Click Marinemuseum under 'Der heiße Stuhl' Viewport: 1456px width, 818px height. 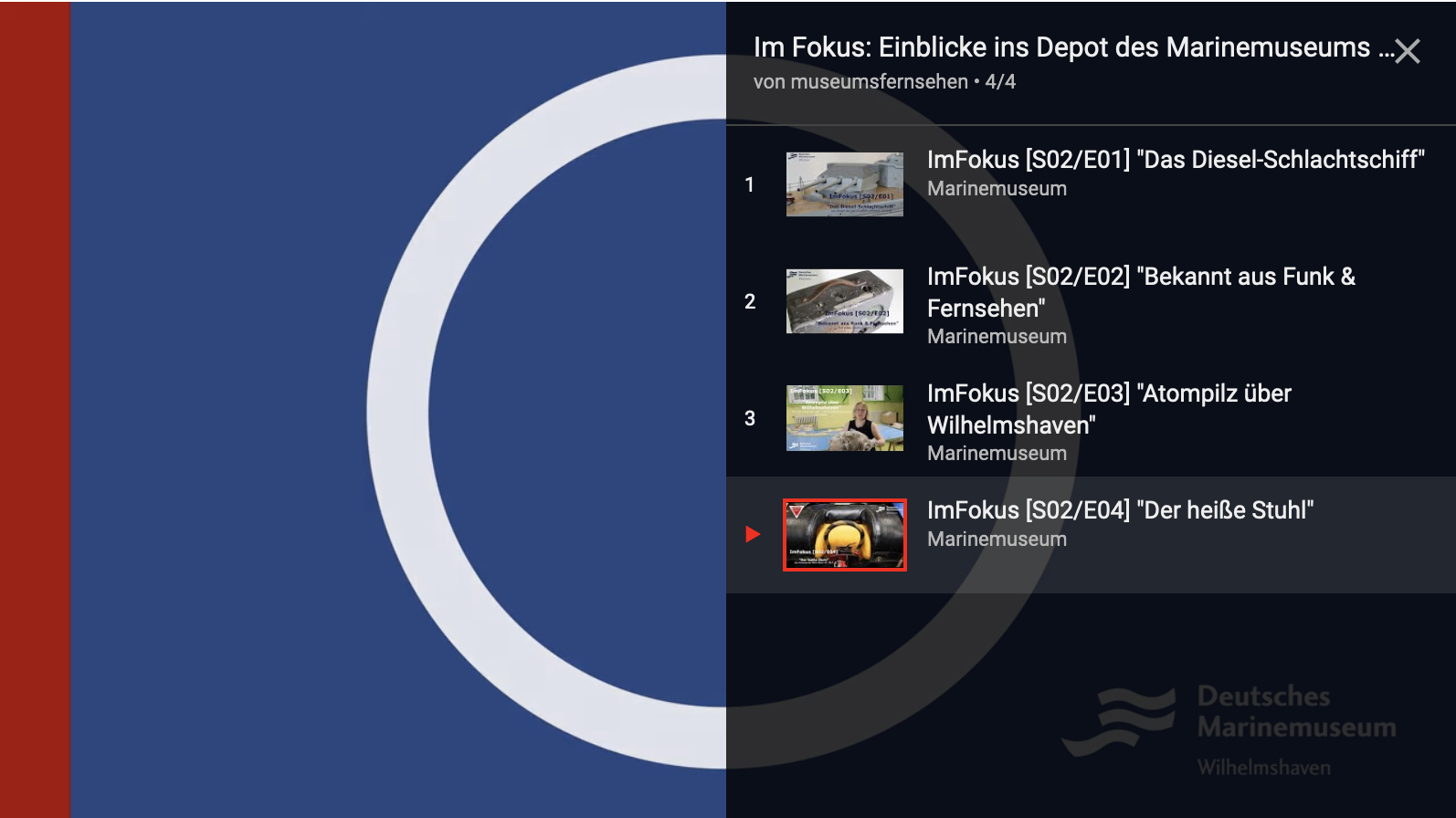pos(997,540)
